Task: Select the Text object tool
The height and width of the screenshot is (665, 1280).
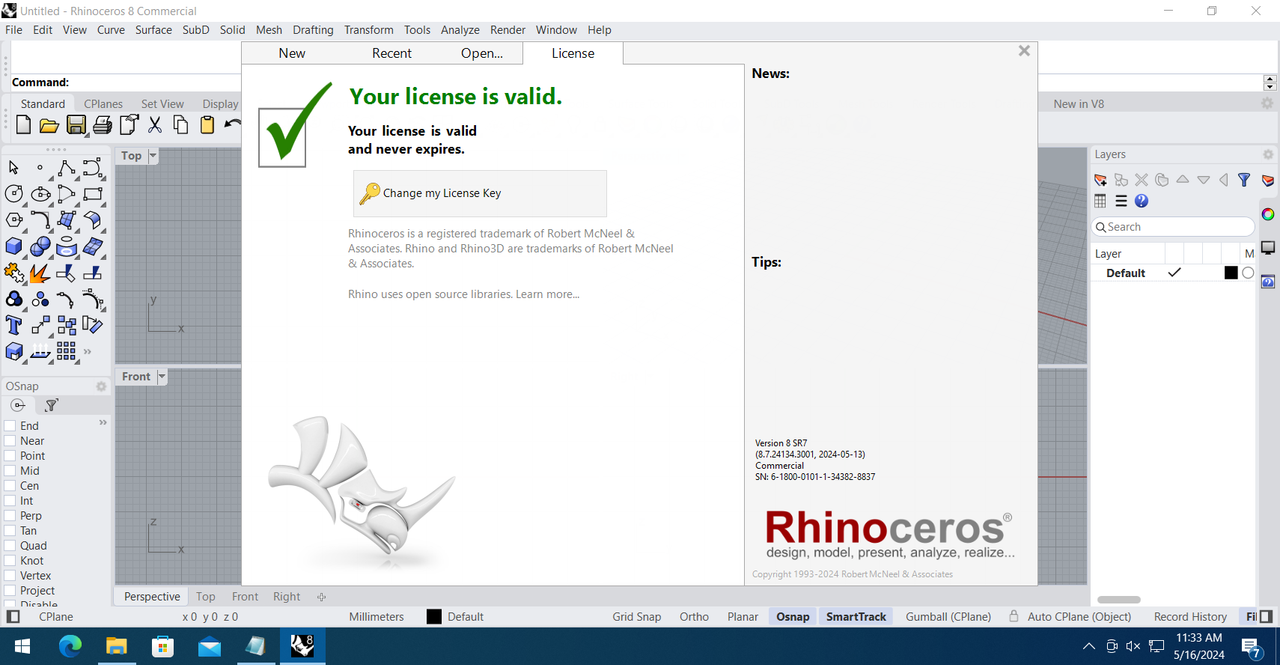Action: pyautogui.click(x=14, y=325)
